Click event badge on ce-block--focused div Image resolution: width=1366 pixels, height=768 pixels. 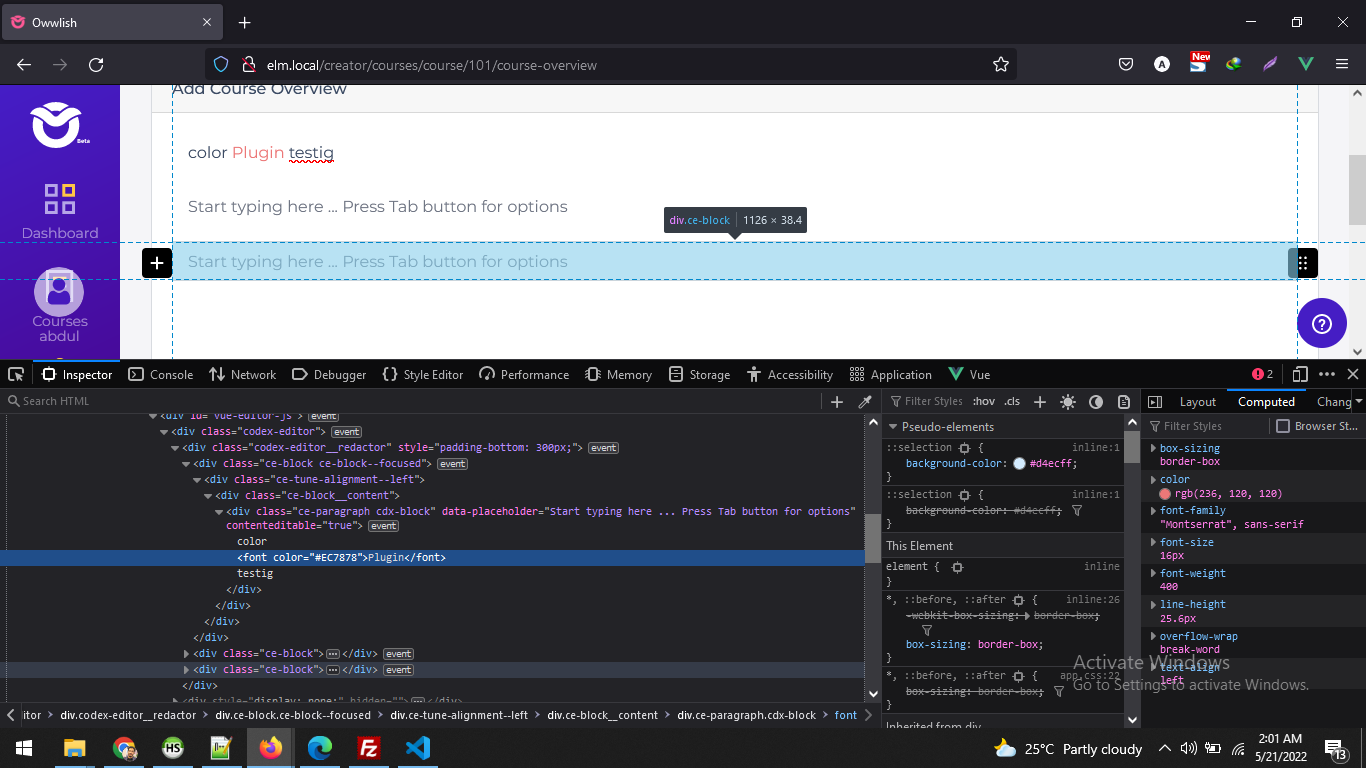click(x=453, y=464)
